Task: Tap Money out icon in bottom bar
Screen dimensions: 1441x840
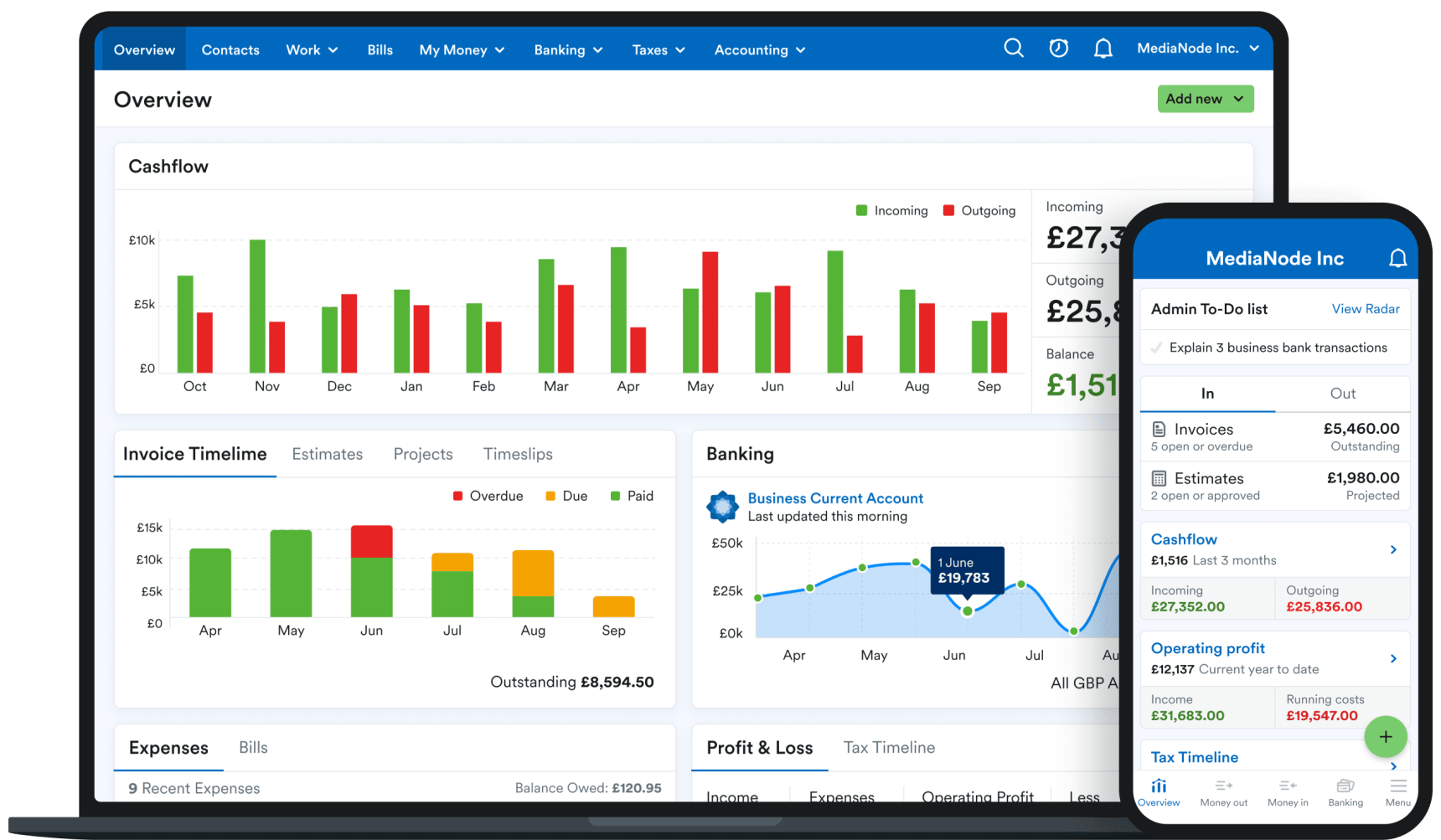Action: point(1223,786)
